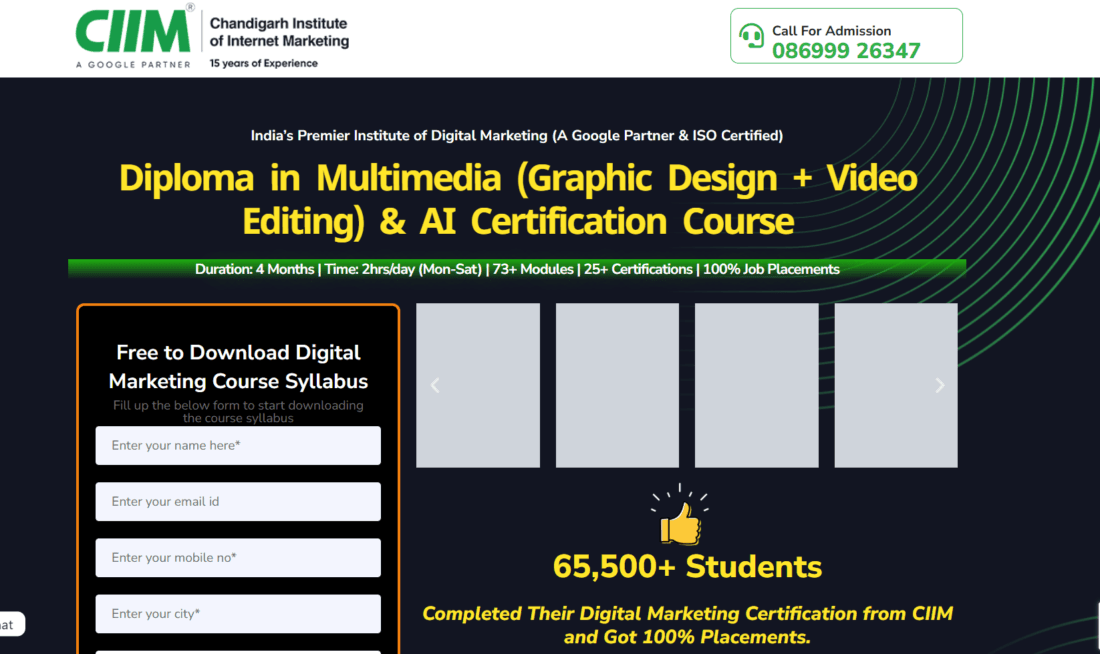Click the phone number 086999 26347
Viewport: 1100px width, 654px height.
[846, 50]
